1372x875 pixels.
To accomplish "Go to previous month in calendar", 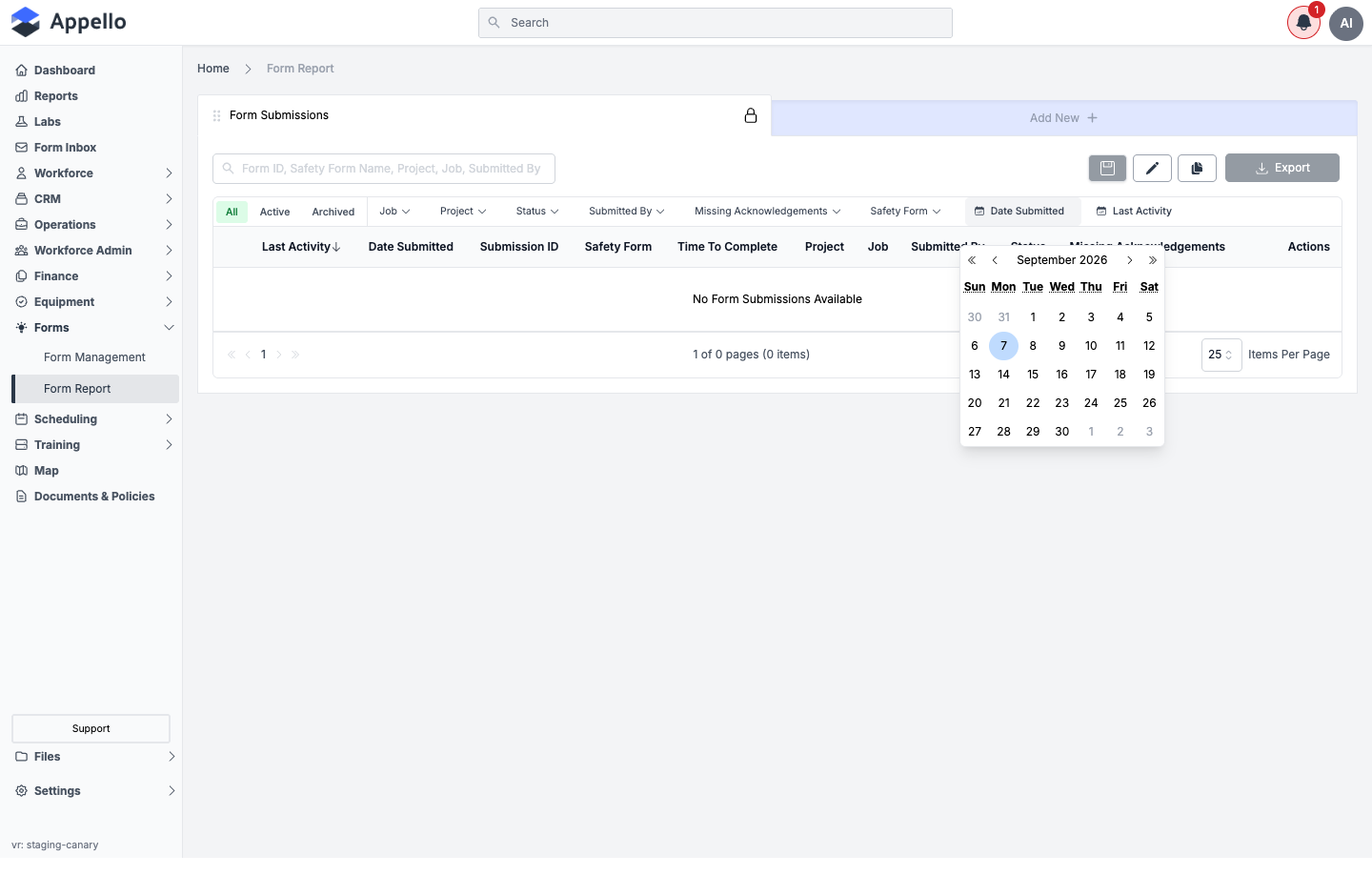I will click(x=995, y=260).
